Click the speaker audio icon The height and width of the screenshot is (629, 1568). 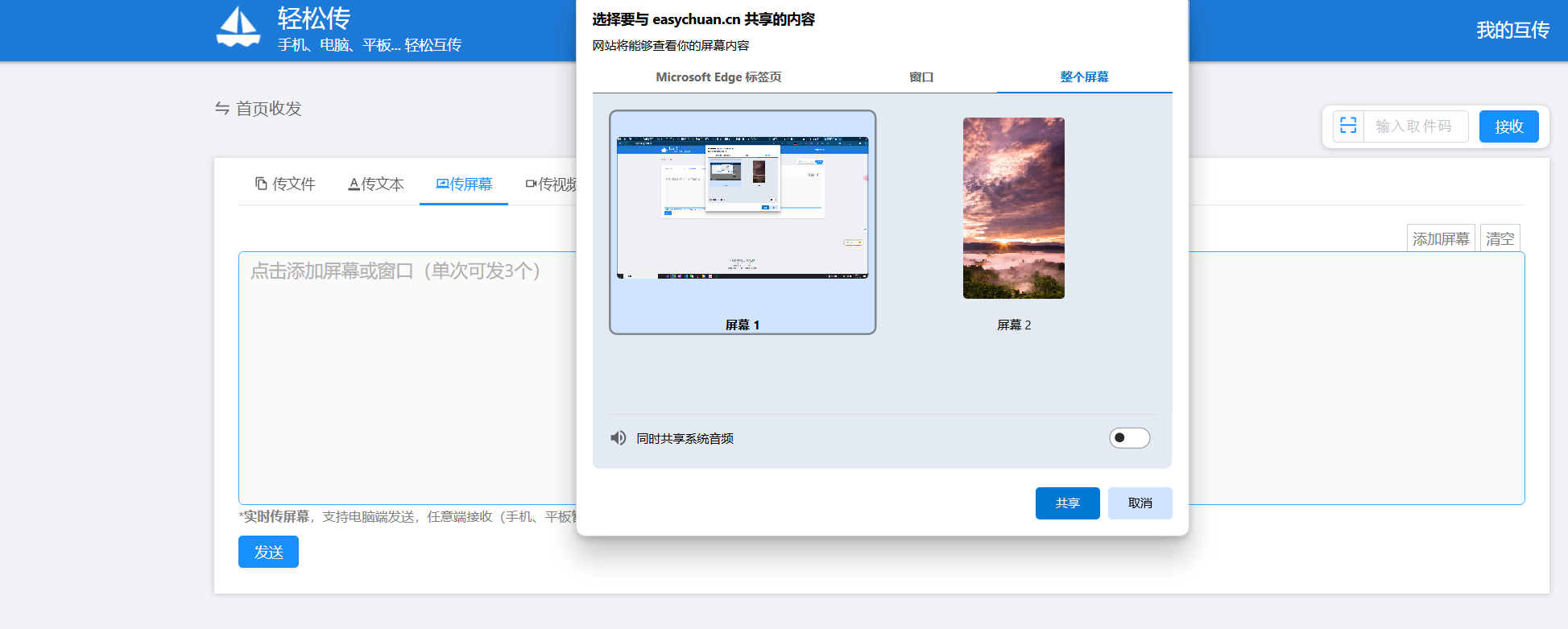pos(618,438)
